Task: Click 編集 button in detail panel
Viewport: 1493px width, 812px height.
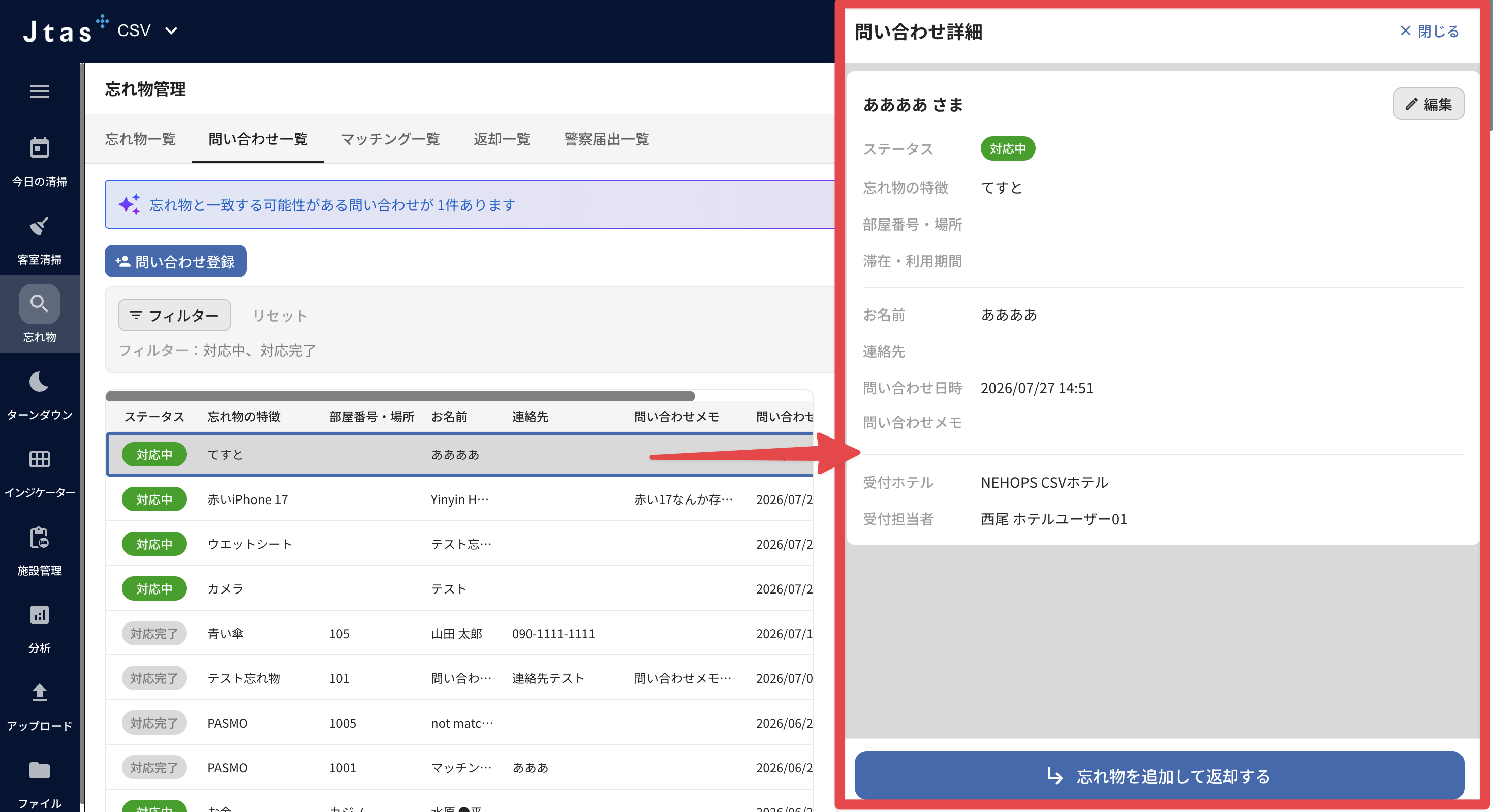Action: point(1428,104)
